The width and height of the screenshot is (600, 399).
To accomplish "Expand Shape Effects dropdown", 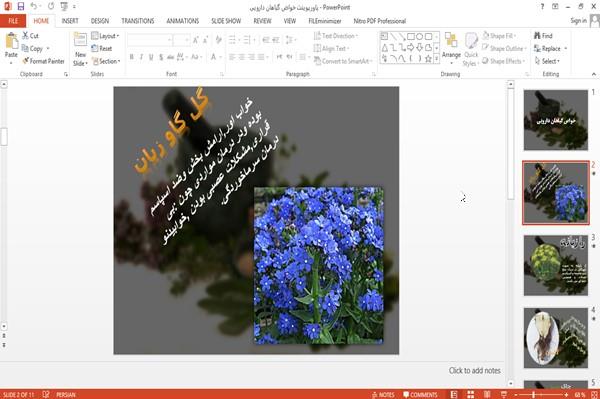I will [504, 61].
